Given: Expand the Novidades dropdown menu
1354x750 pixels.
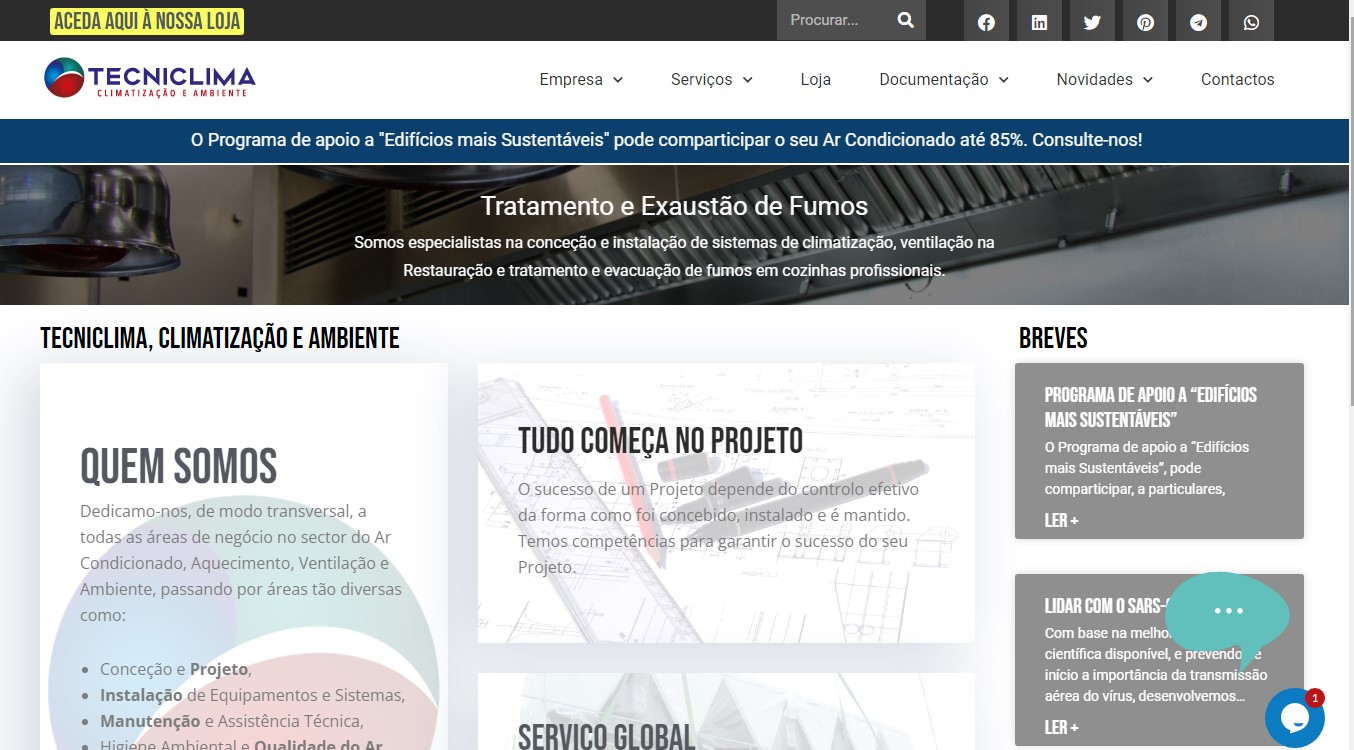Looking at the screenshot, I should coord(1104,79).
